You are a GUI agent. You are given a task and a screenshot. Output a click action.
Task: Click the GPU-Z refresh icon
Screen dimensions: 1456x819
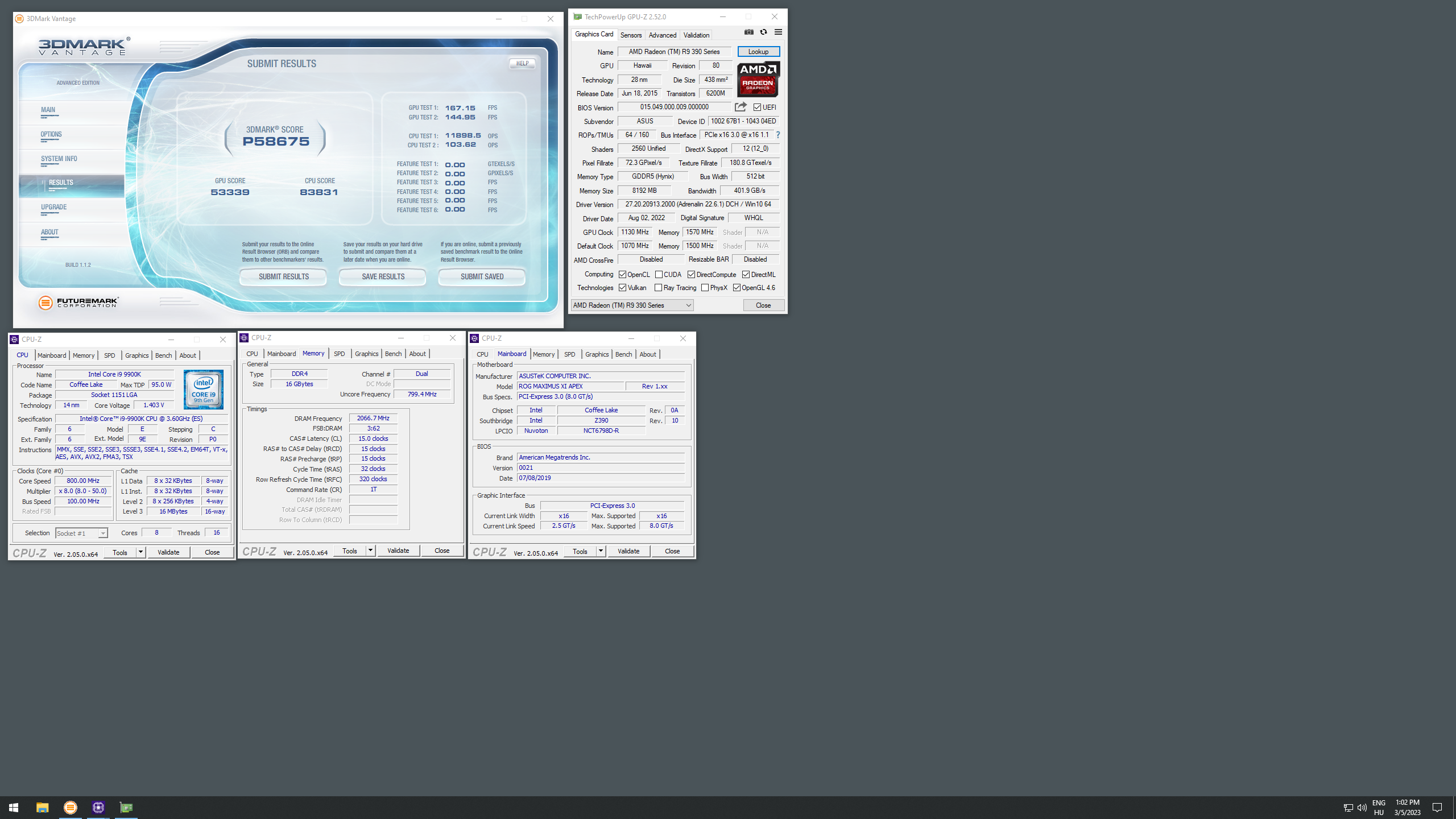[x=763, y=32]
